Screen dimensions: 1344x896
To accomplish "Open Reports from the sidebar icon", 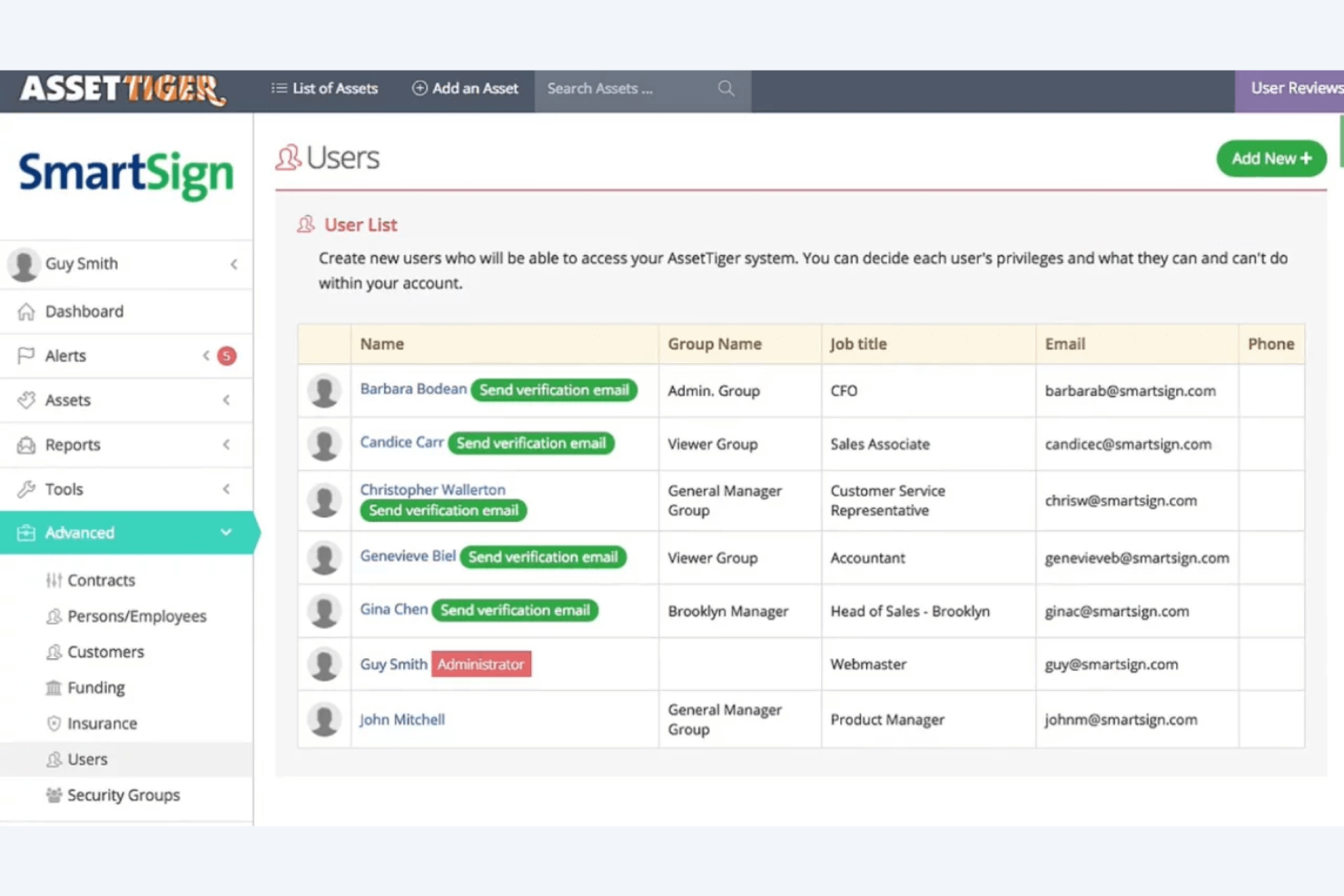I will click(x=25, y=444).
